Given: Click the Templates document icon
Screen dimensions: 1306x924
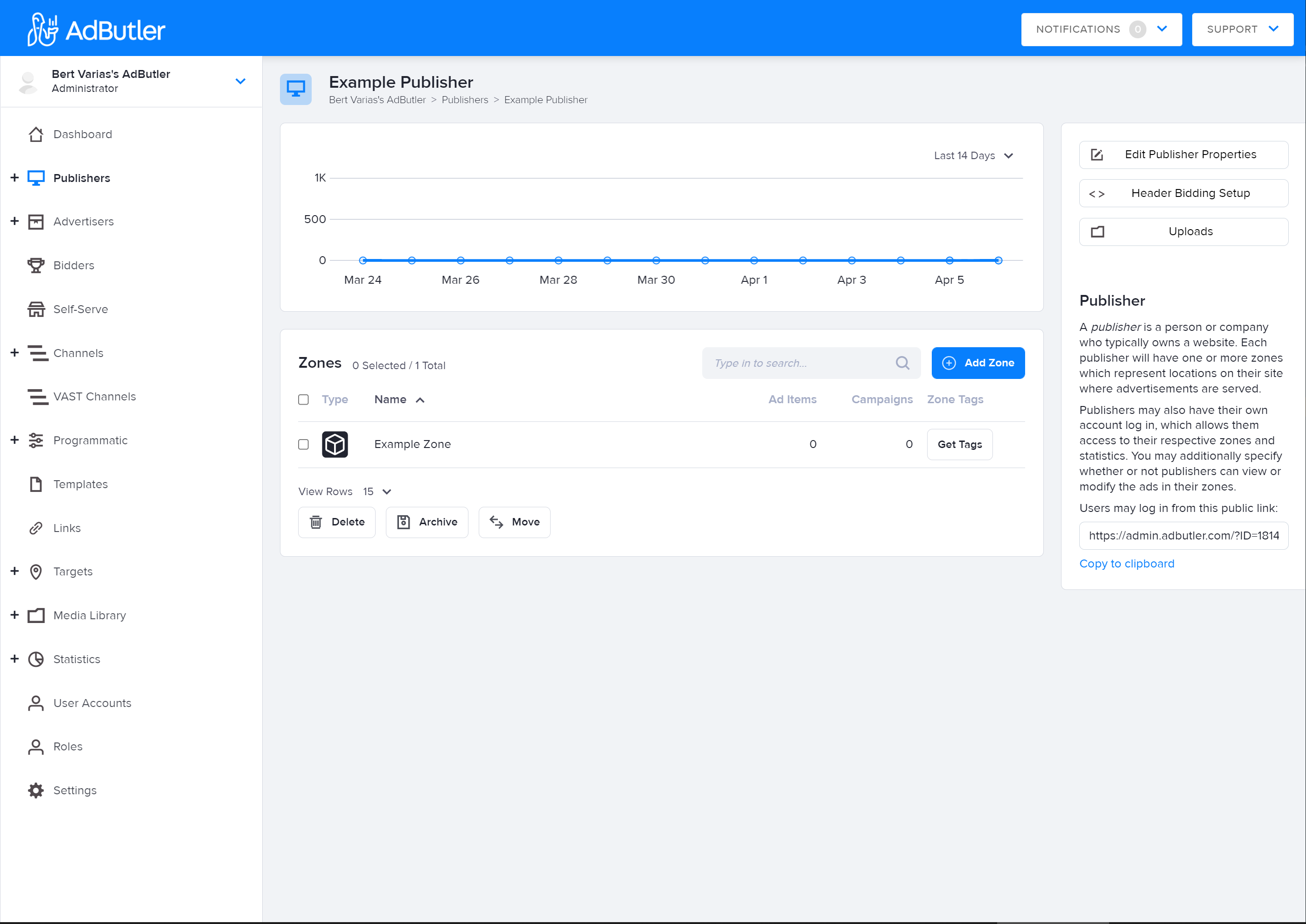Looking at the screenshot, I should [36, 484].
